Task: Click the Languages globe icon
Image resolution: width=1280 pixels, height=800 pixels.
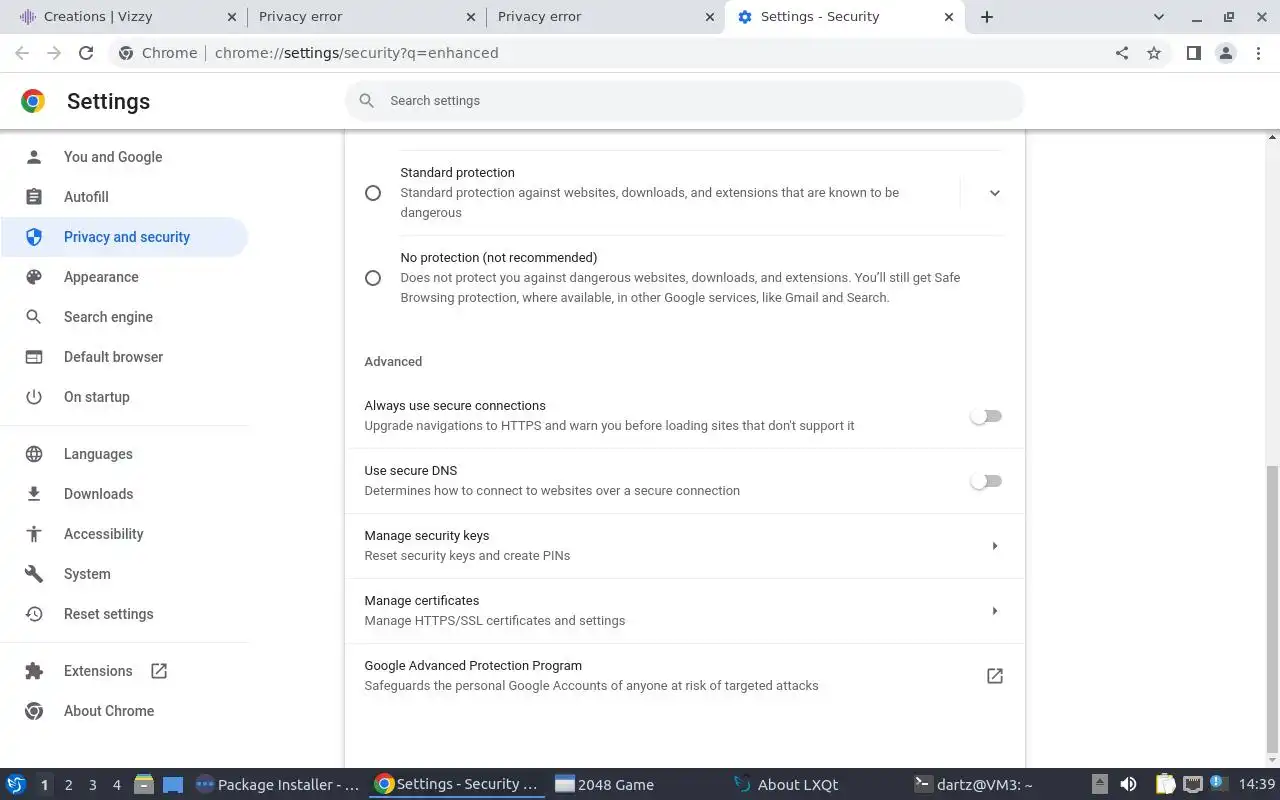Action: click(34, 454)
